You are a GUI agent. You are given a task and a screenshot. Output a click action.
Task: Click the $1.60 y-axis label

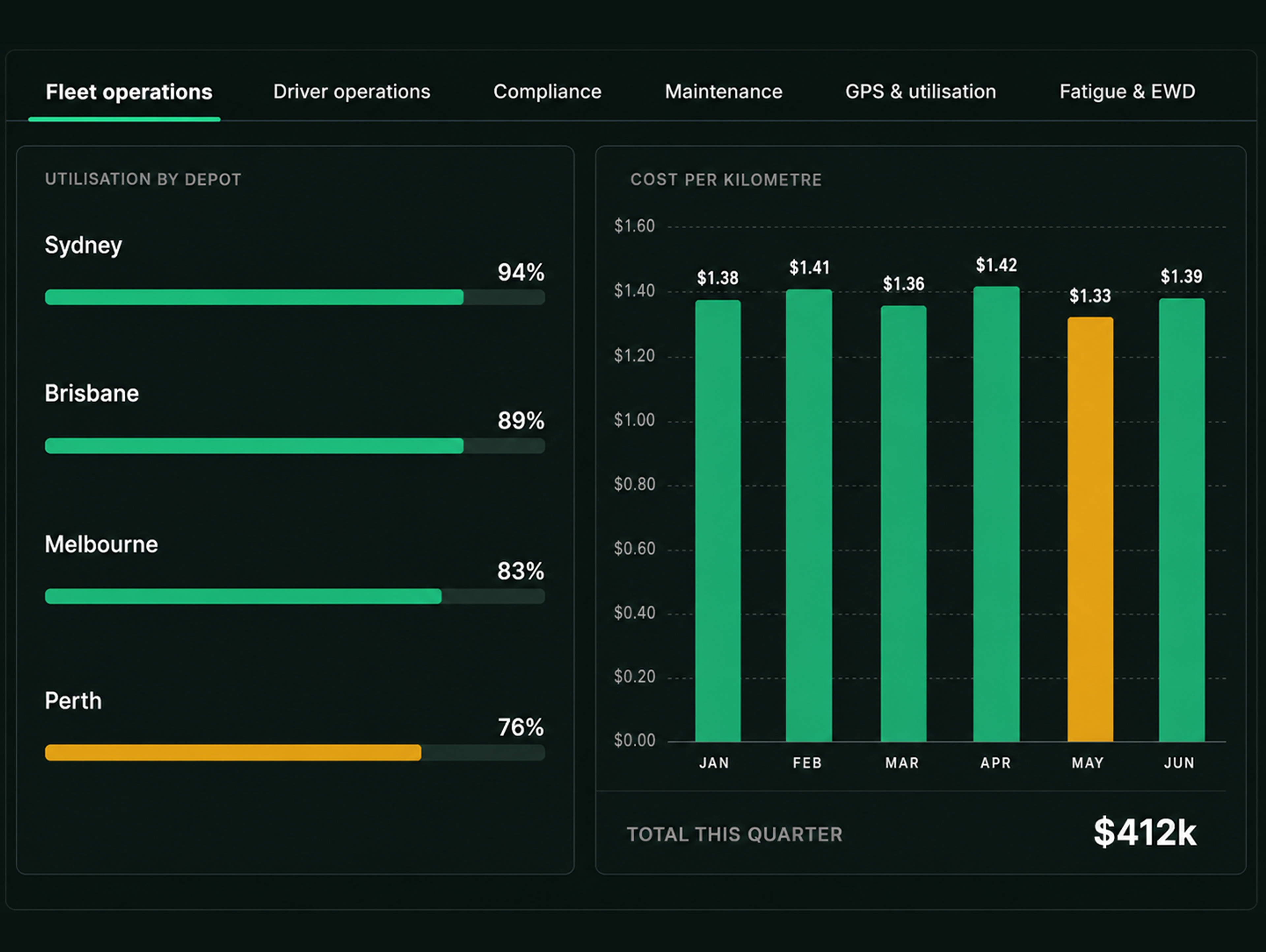634,226
